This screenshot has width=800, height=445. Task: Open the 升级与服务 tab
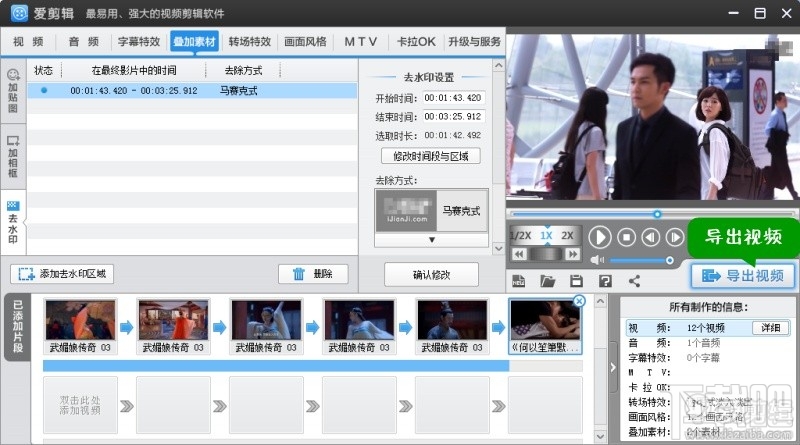click(x=474, y=42)
